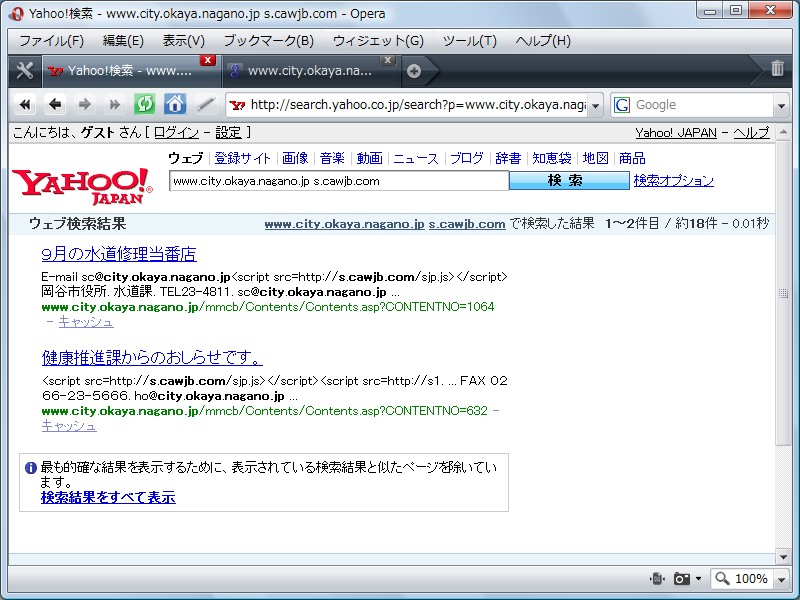
Task: Switch to the Yahoo!検索 tab
Action: (x=129, y=71)
